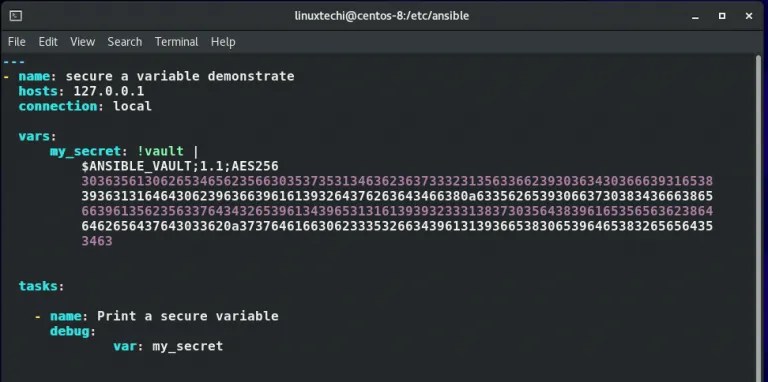Click the 'var' key under debug
768x382 pixels.
click(125, 346)
